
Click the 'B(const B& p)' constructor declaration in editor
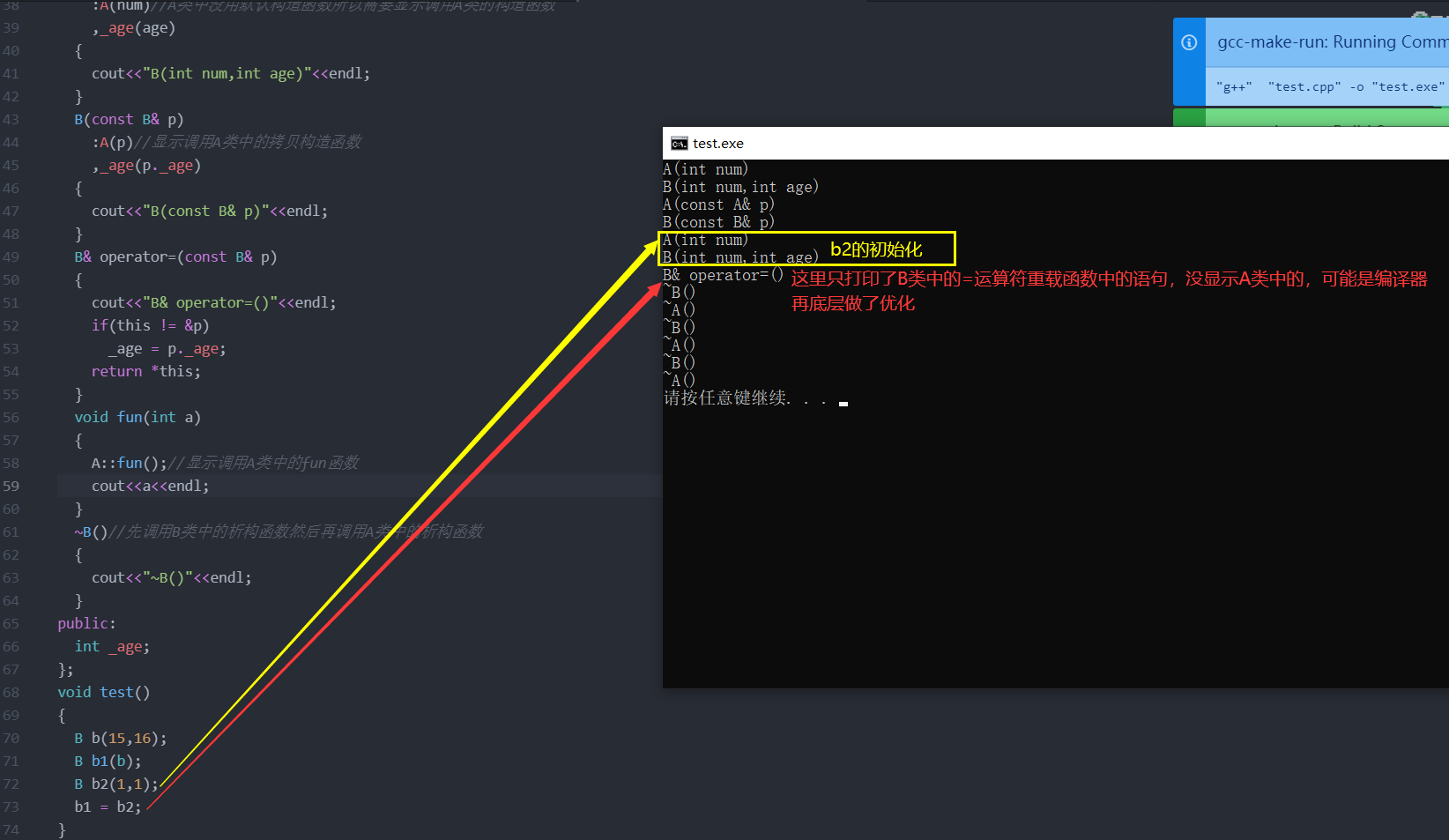(x=129, y=119)
